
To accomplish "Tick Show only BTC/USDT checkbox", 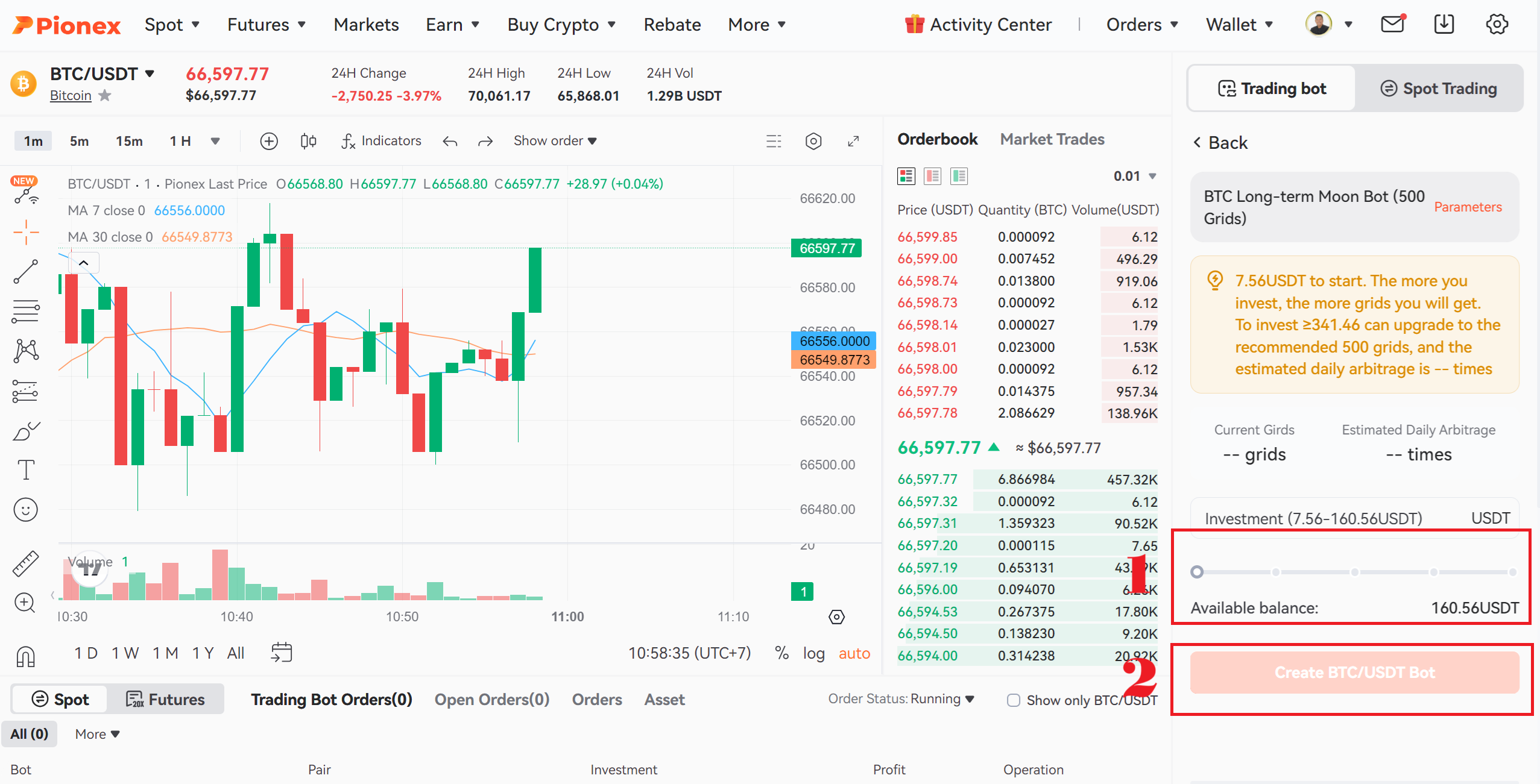I will tap(1014, 700).
